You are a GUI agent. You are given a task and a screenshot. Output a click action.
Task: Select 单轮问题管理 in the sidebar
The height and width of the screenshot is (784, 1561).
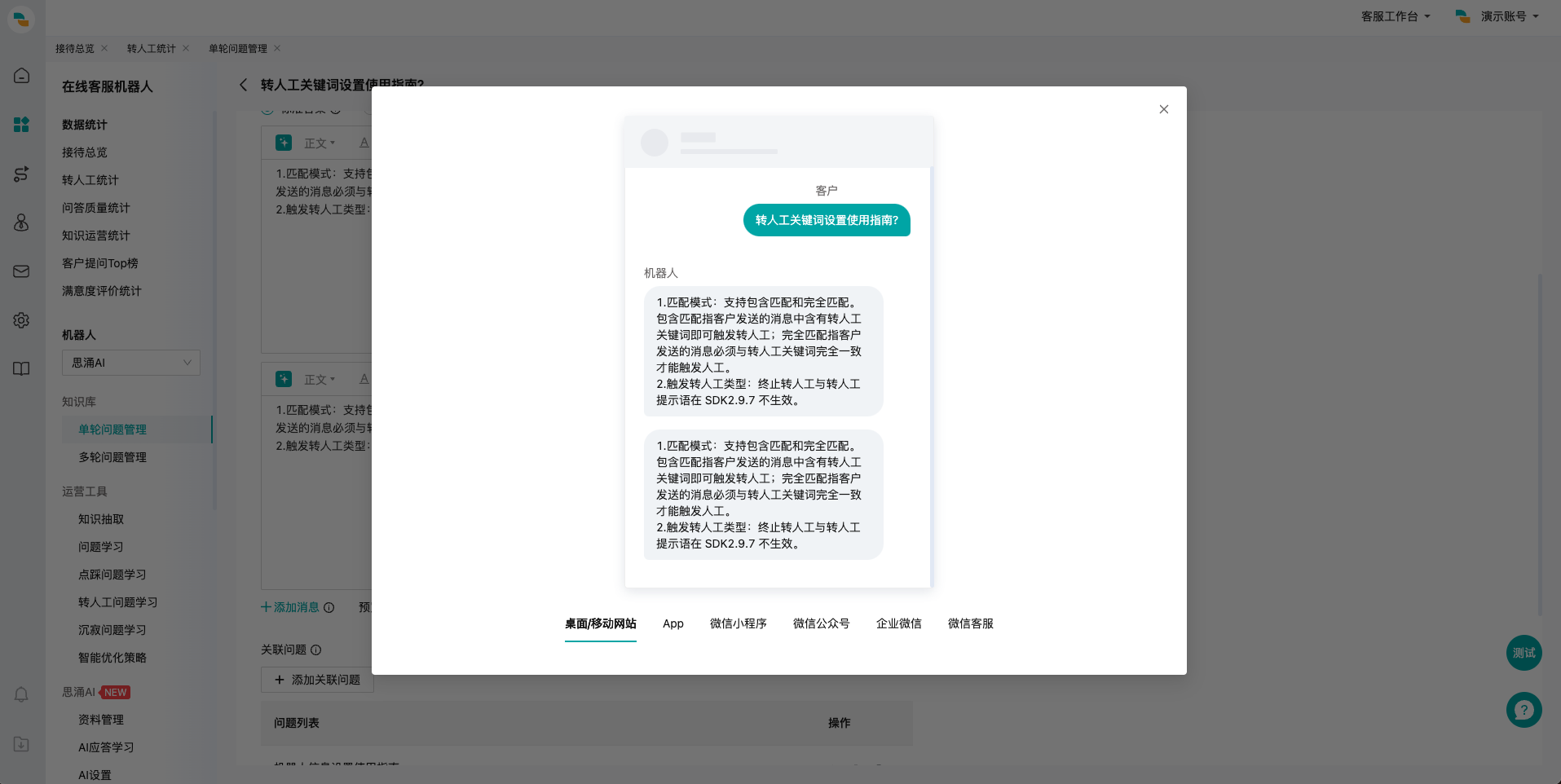[x=137, y=429]
